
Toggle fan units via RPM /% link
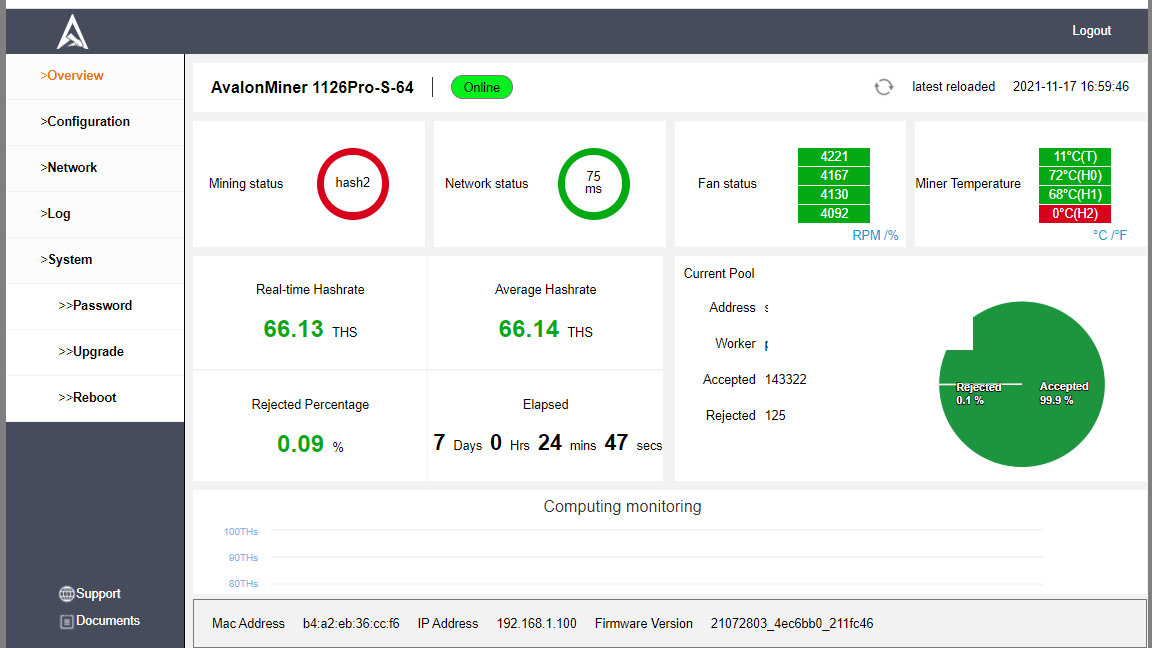[x=875, y=235]
